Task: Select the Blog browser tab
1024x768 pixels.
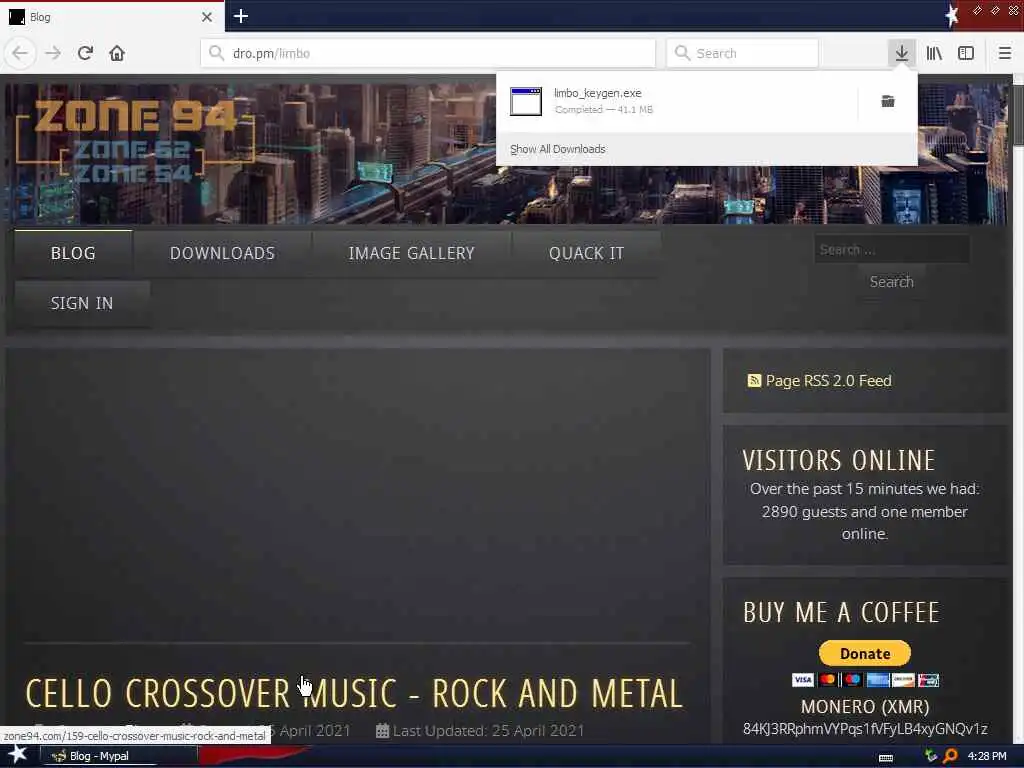Action: click(x=111, y=17)
